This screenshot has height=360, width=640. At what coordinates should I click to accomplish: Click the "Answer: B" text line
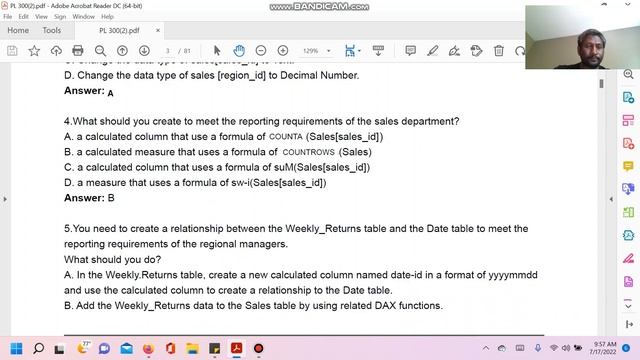89,198
